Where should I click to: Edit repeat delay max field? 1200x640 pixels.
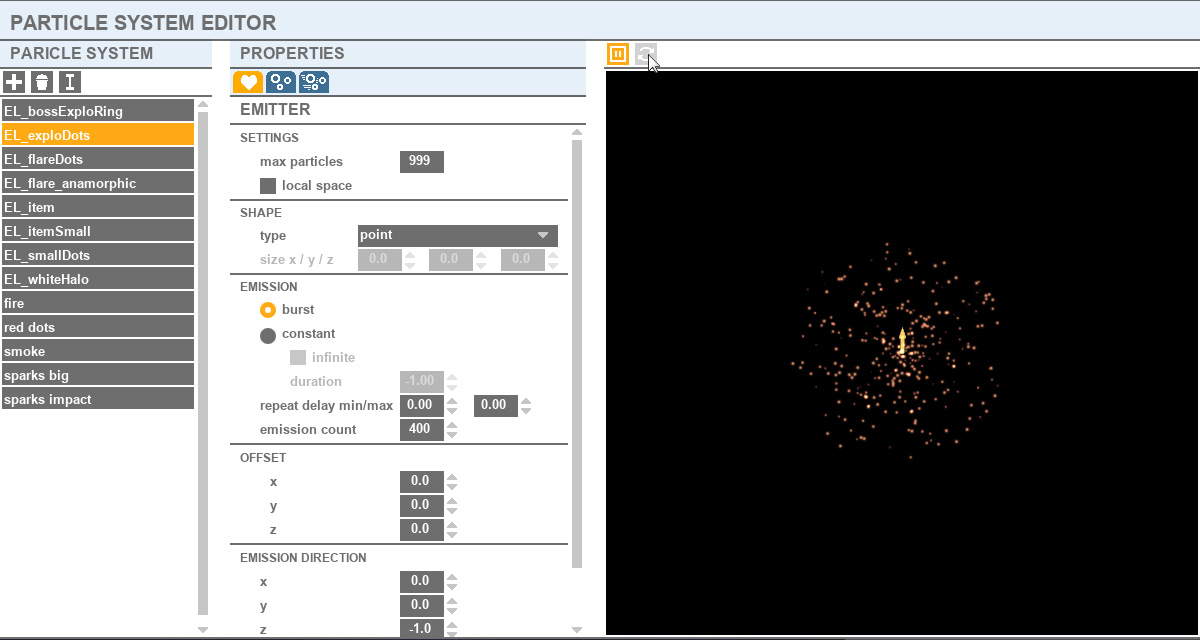click(x=496, y=405)
